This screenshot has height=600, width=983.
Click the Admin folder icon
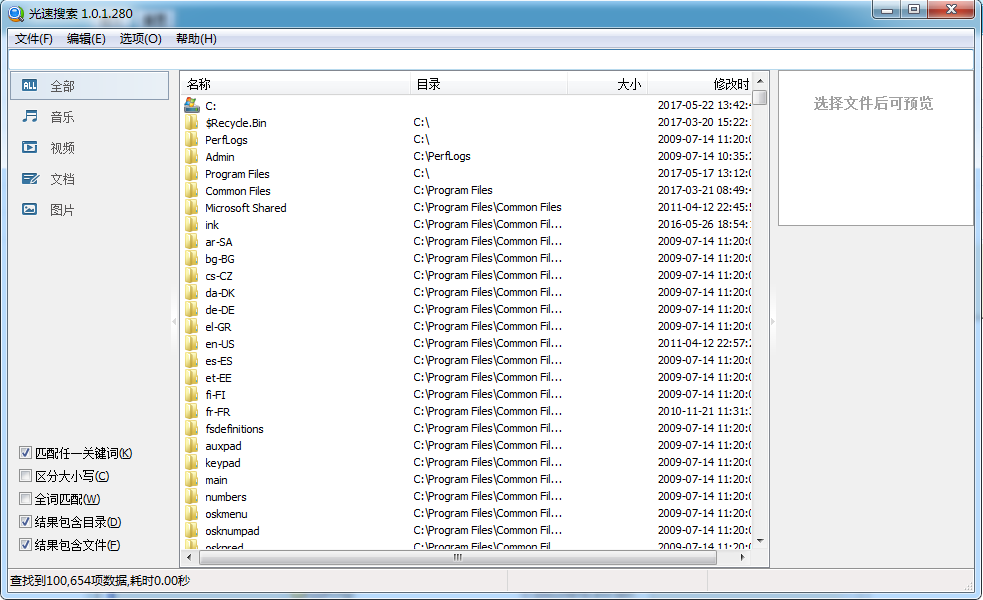(192, 156)
